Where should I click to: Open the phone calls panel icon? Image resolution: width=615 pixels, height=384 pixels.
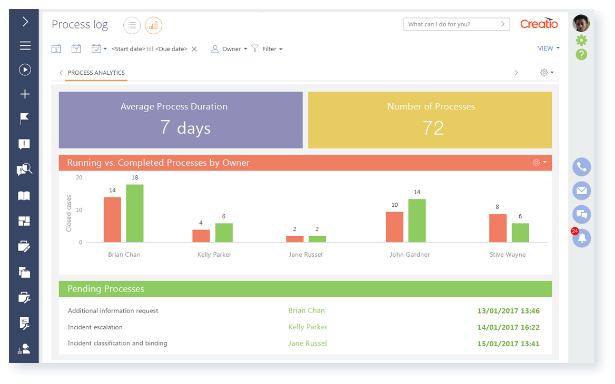[582, 167]
